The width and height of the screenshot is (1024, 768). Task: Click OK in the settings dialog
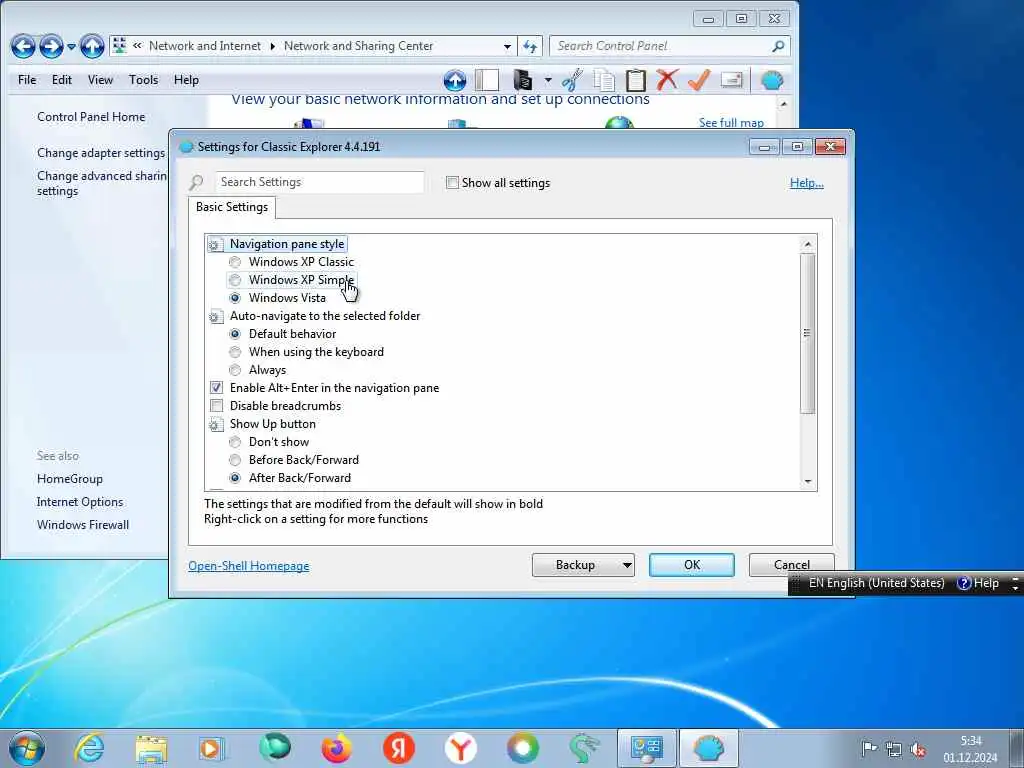(692, 565)
